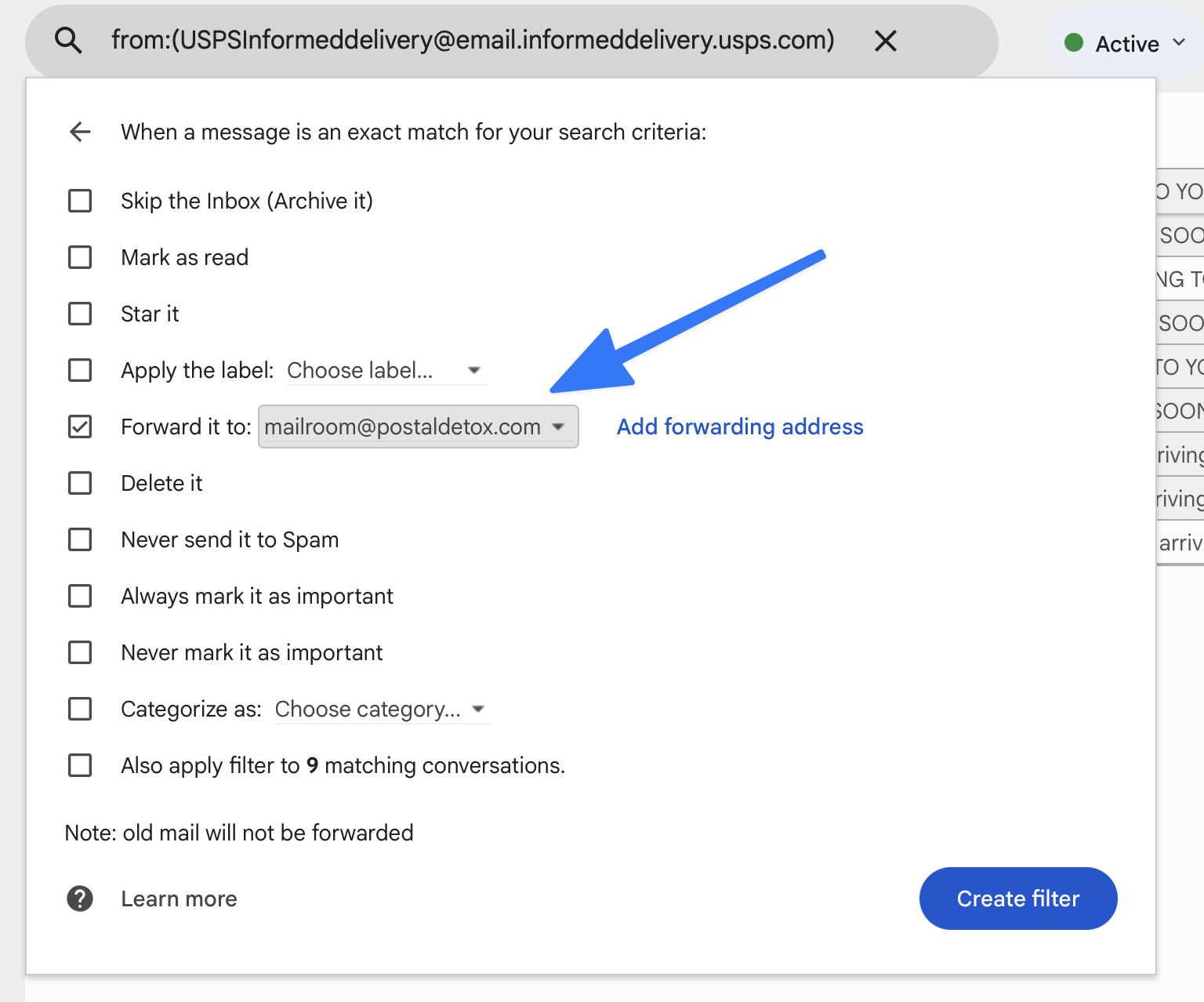Enable Skip the Inbox (Archive it)
The width and height of the screenshot is (1204, 1002).
[79, 201]
